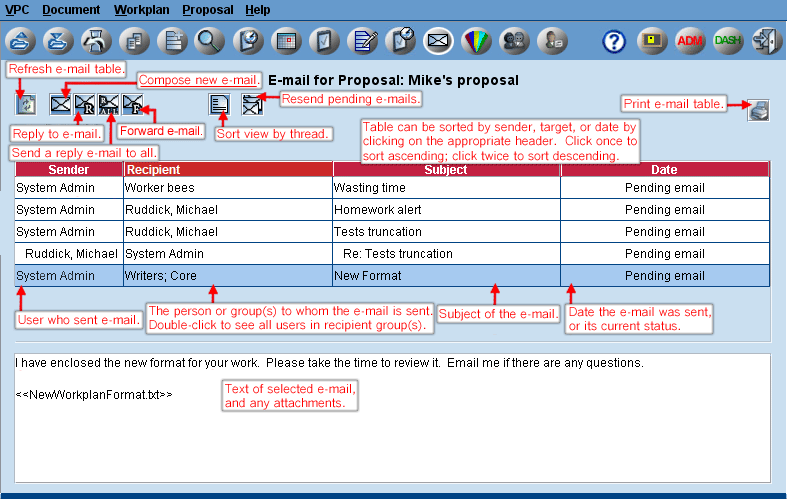
Task: Open the Workplan menu
Action: click(x=141, y=9)
